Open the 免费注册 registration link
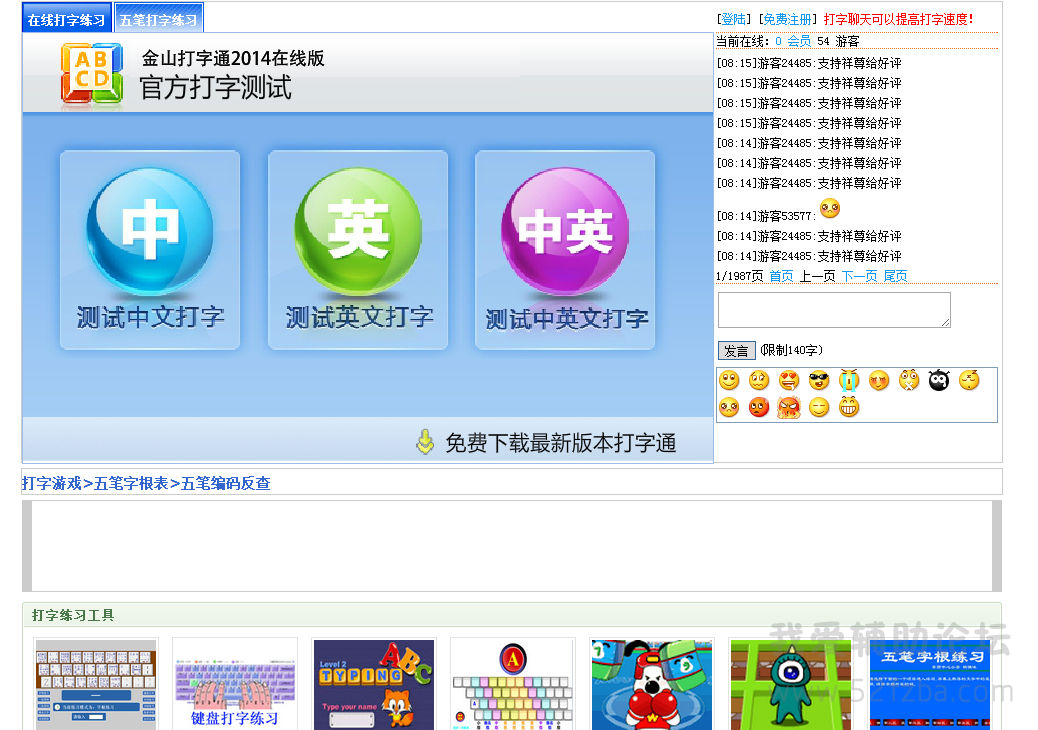Image resolution: width=1038 pixels, height=730 pixels. [787, 19]
